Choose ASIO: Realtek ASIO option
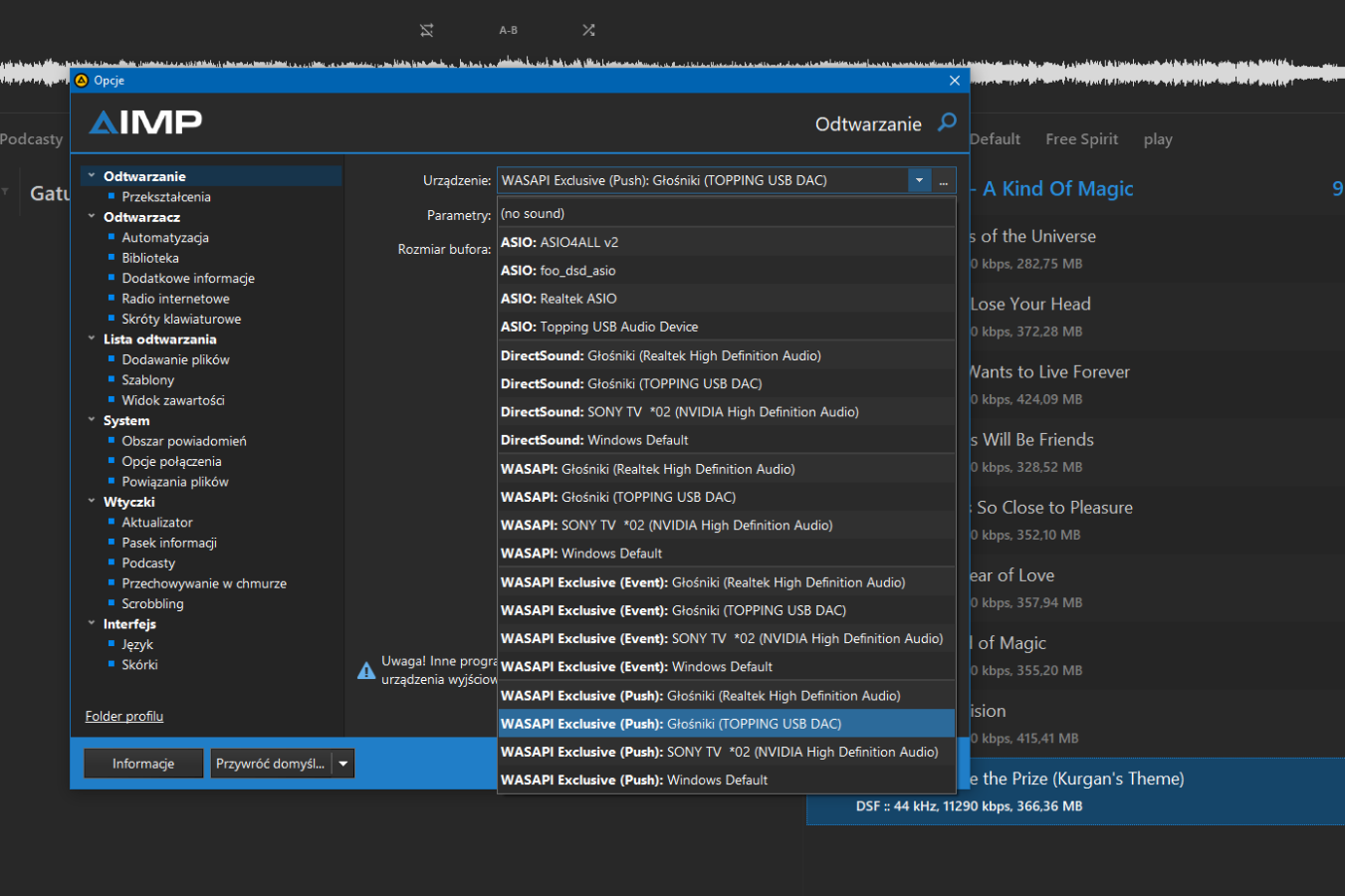Screen dimensions: 1345x896 click(727, 299)
